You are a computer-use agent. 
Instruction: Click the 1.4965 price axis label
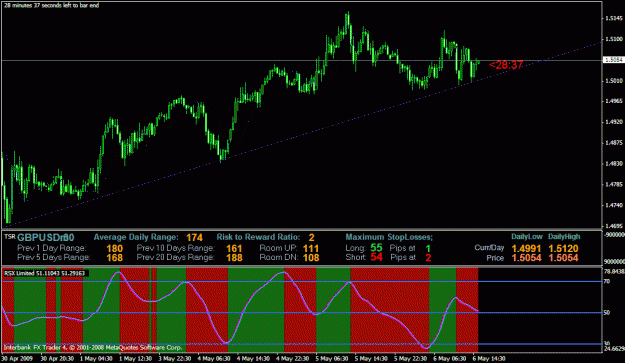(x=614, y=101)
